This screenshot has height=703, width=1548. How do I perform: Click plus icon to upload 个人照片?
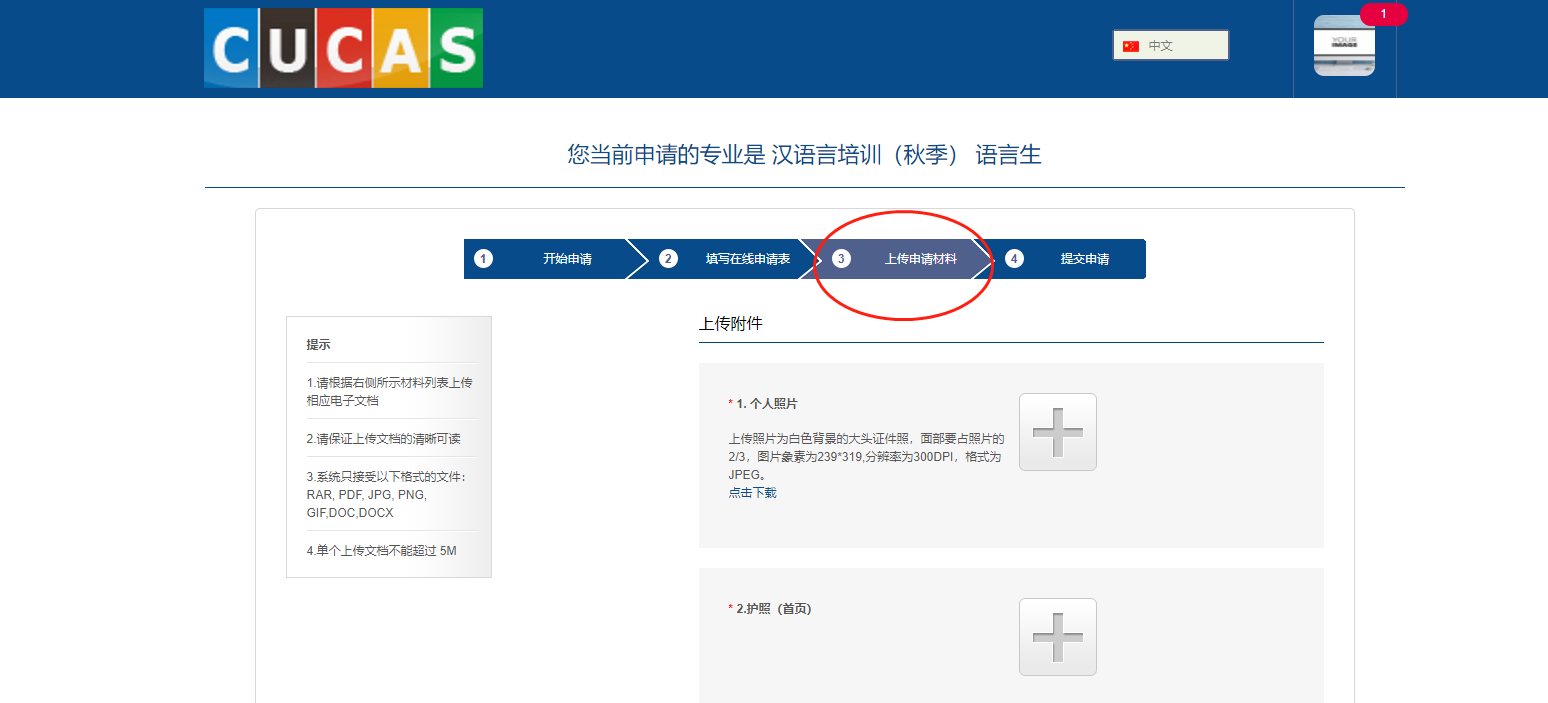click(x=1057, y=432)
